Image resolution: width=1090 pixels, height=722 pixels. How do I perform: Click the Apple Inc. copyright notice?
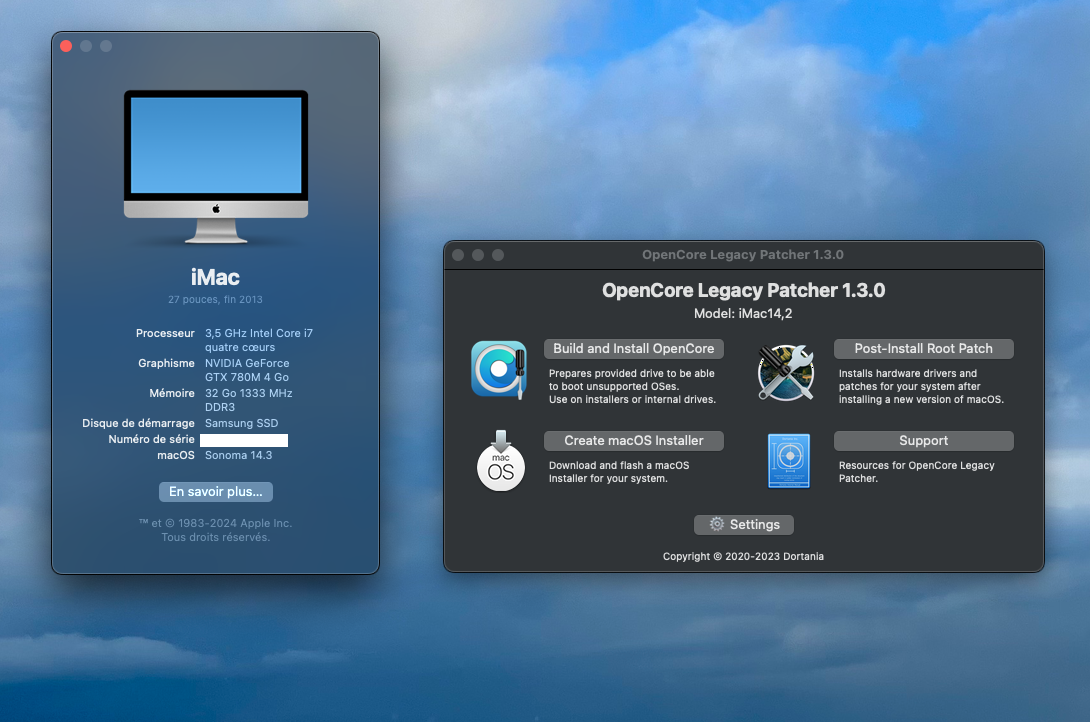215,523
